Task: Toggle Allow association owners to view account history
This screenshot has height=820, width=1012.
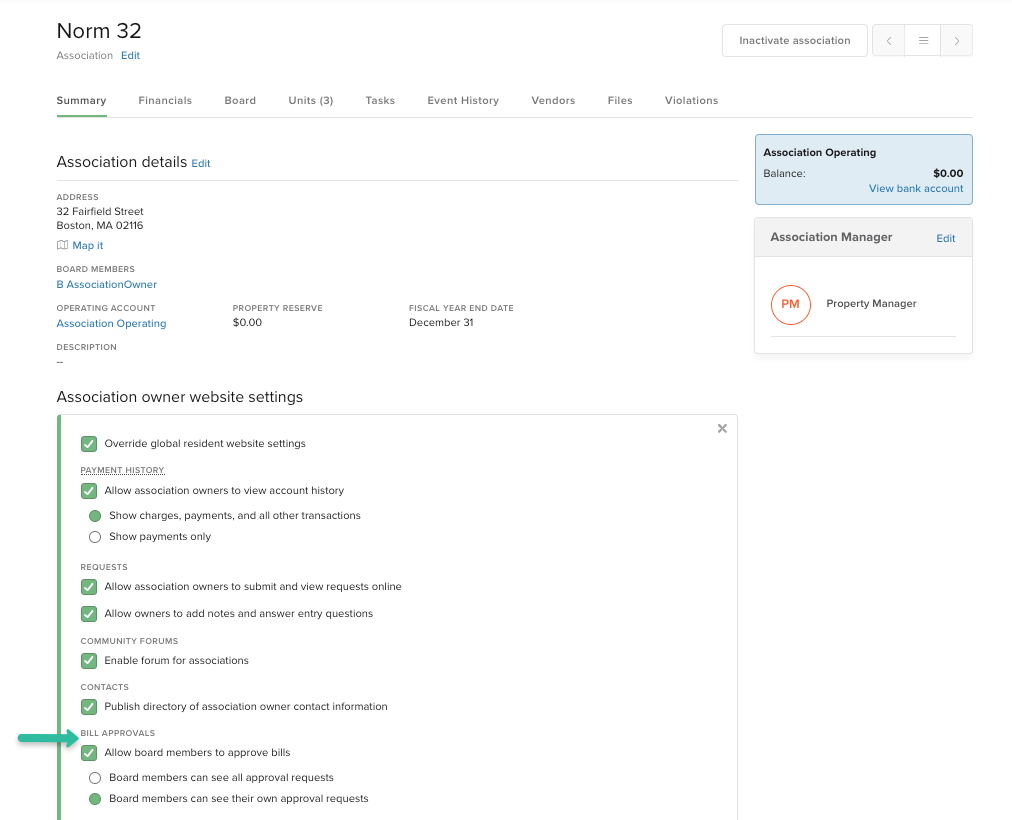Action: (89, 491)
